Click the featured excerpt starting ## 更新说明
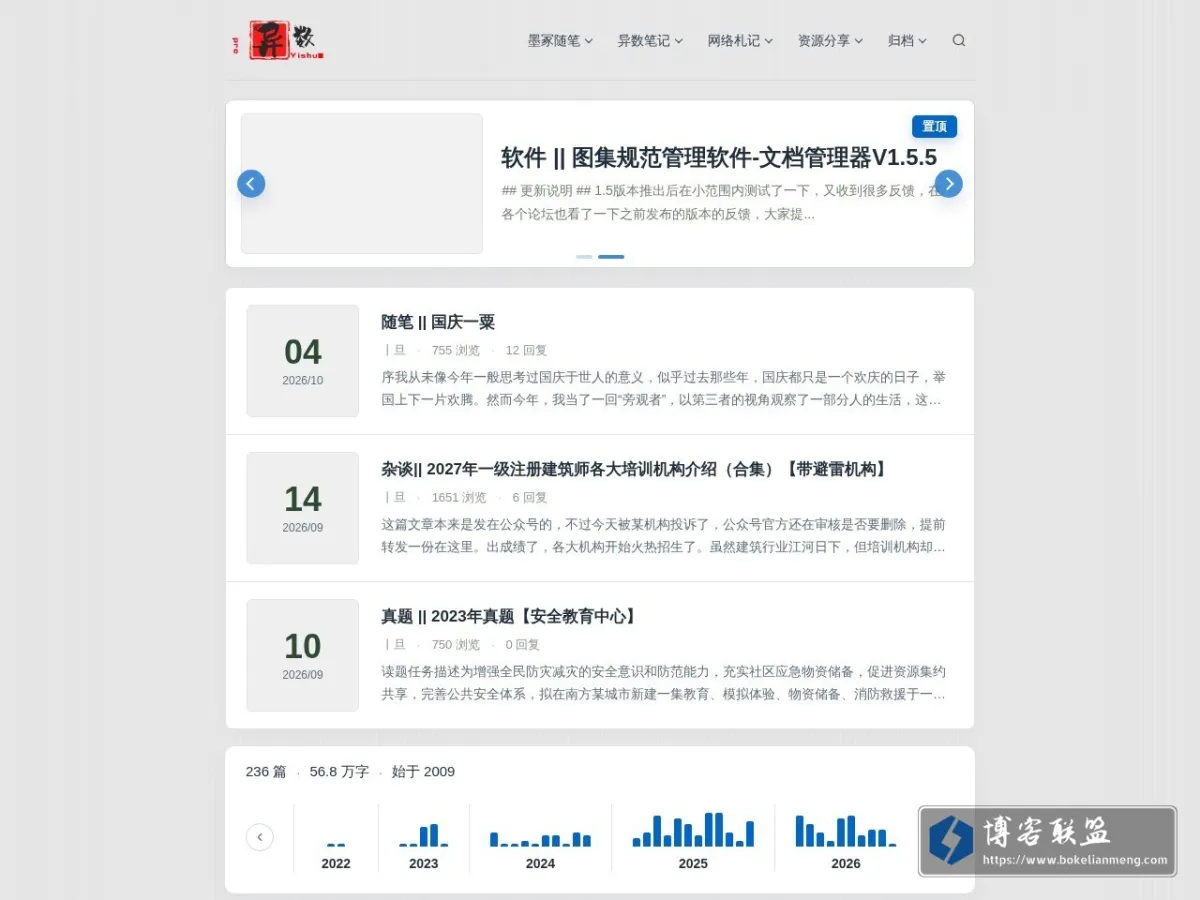This screenshot has width=1200, height=900. pyautogui.click(x=721, y=202)
